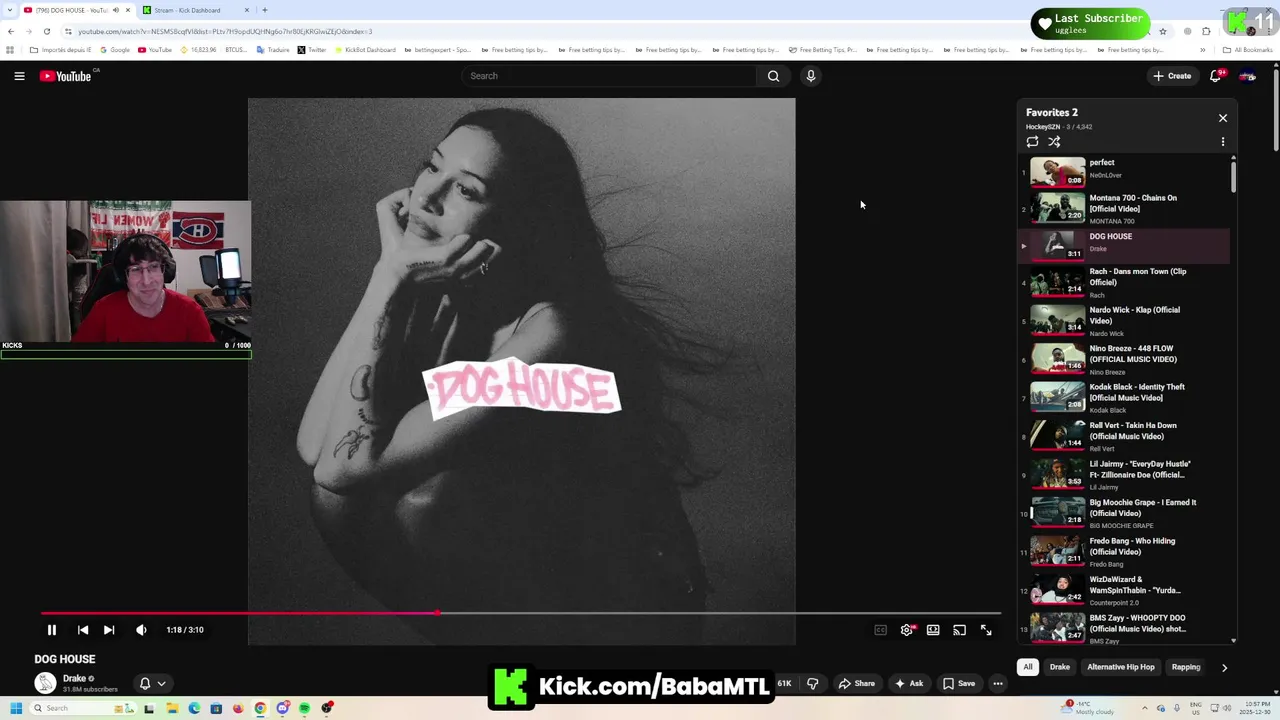This screenshot has width=1280, height=720.
Task: Switch to the Stream - Kick Dashboard tab
Action: point(195,10)
